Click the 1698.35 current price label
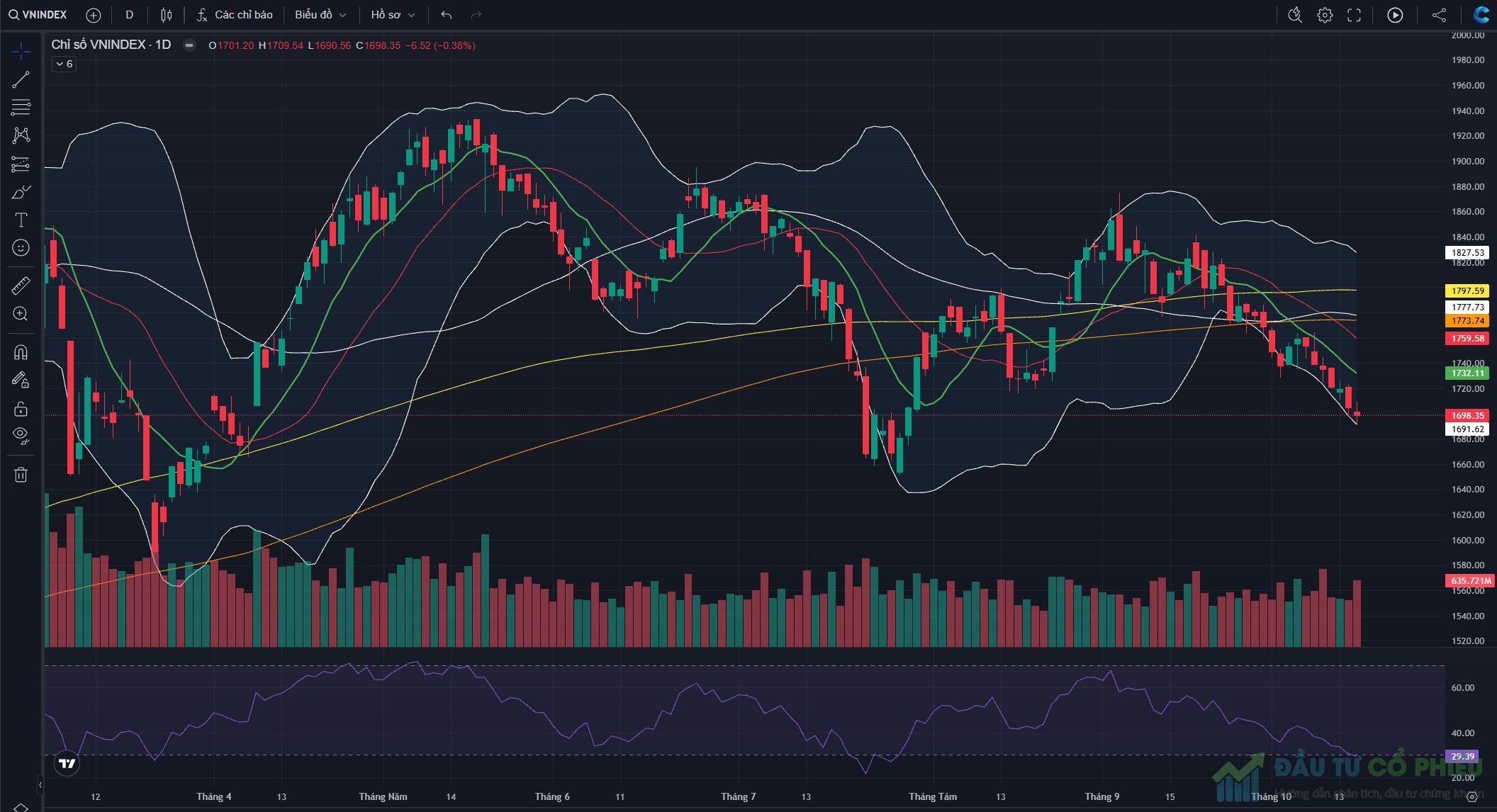Screen dimensions: 1497x812 point(1467,415)
